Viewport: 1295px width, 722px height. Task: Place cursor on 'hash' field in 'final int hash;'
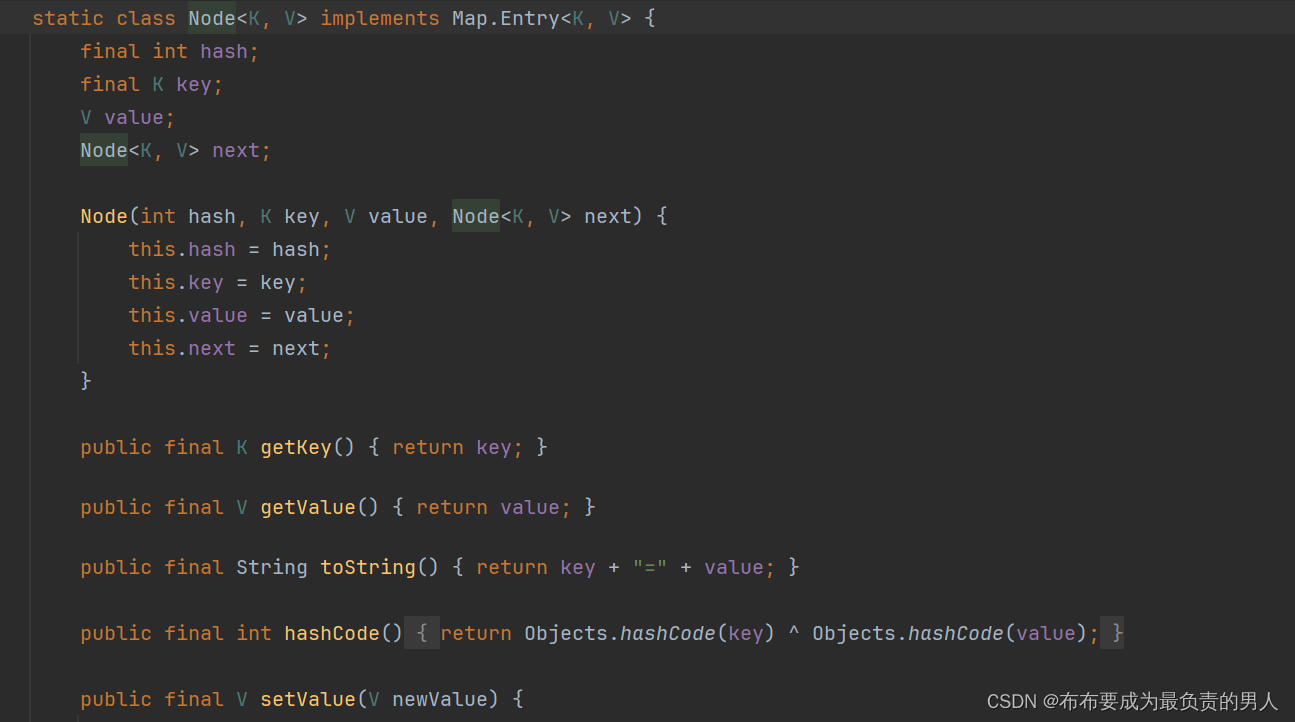(224, 51)
